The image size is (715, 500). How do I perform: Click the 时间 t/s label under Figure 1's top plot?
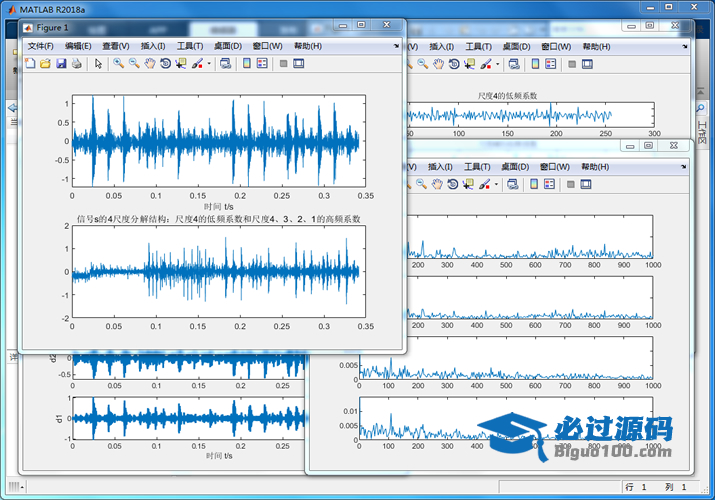pos(219,207)
